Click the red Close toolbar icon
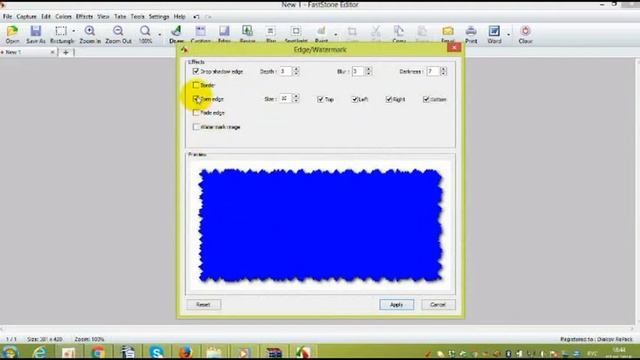Screen dimensions: 640x360 click(525, 34)
